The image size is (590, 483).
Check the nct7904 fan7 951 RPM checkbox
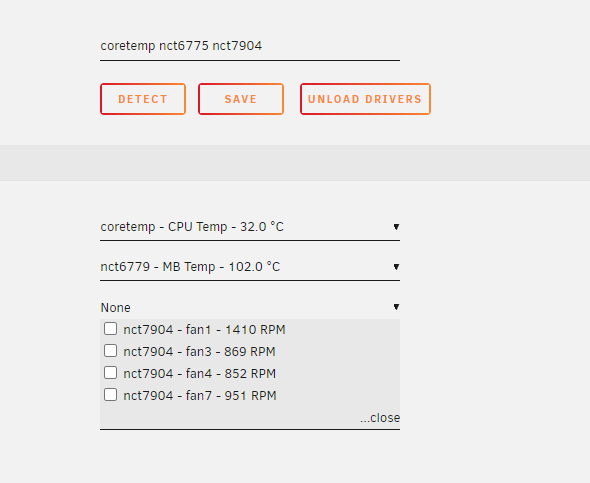click(x=110, y=395)
